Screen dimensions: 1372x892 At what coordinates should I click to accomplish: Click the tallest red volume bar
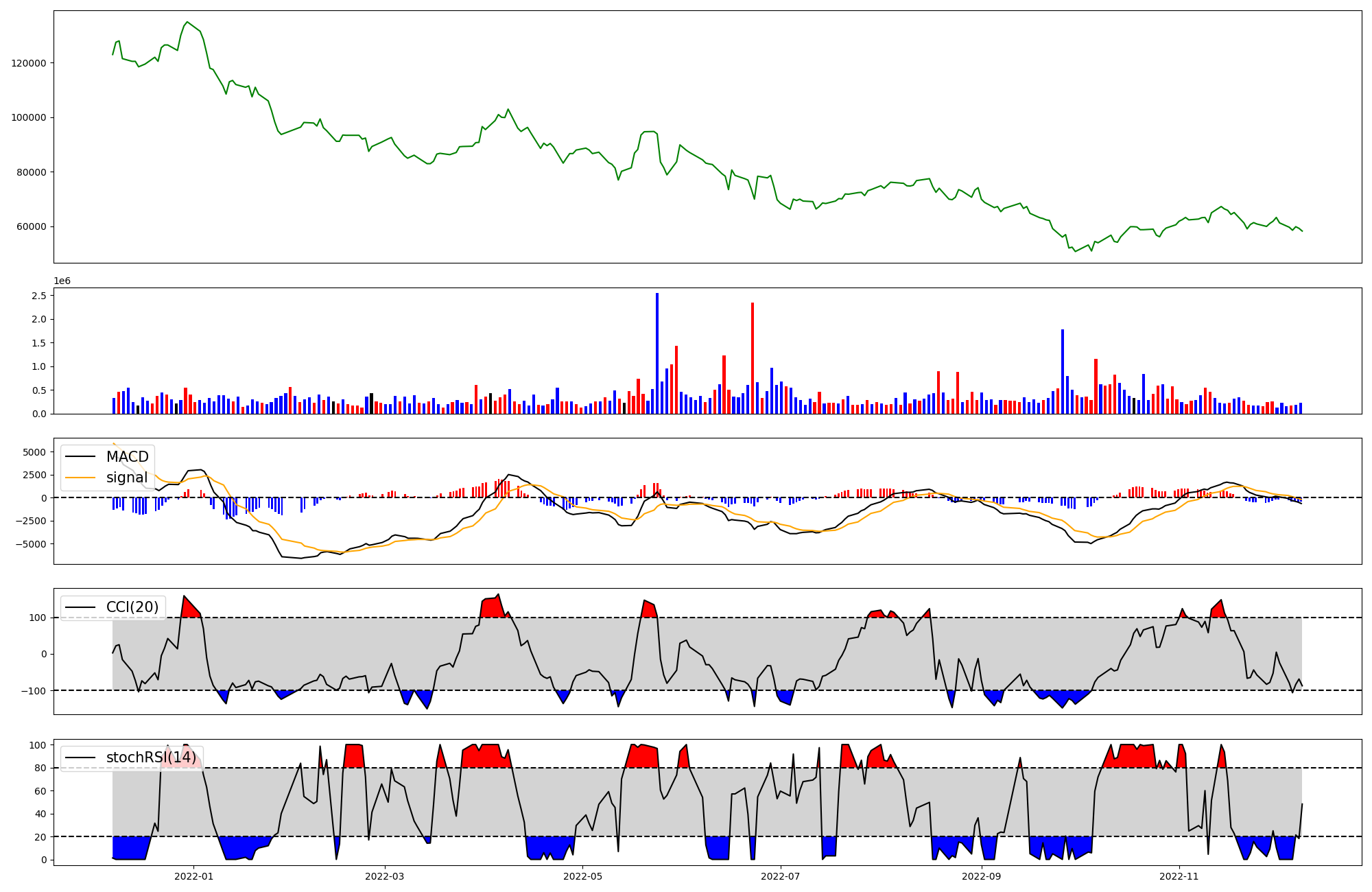(753, 358)
